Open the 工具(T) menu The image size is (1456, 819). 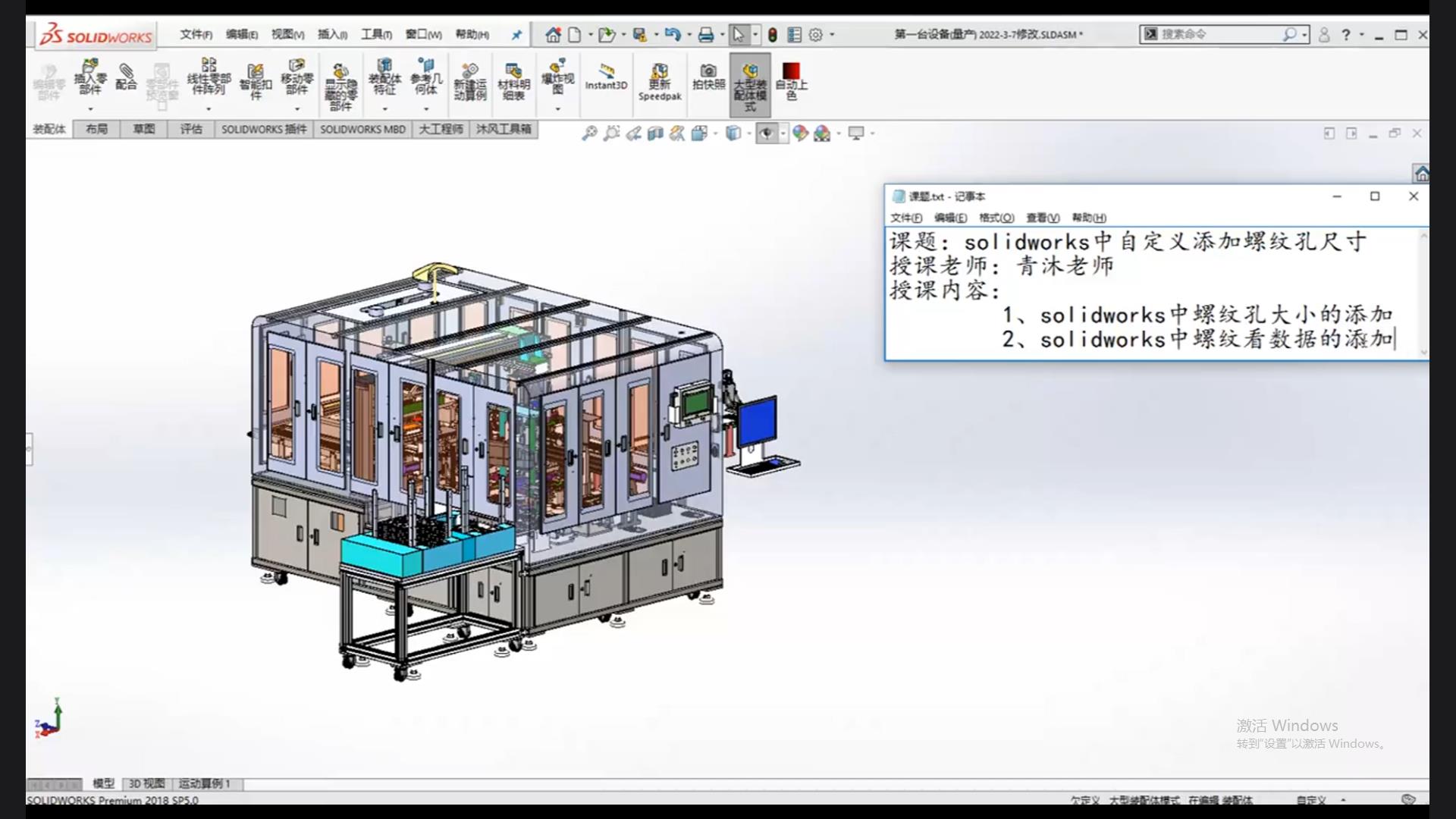click(376, 35)
